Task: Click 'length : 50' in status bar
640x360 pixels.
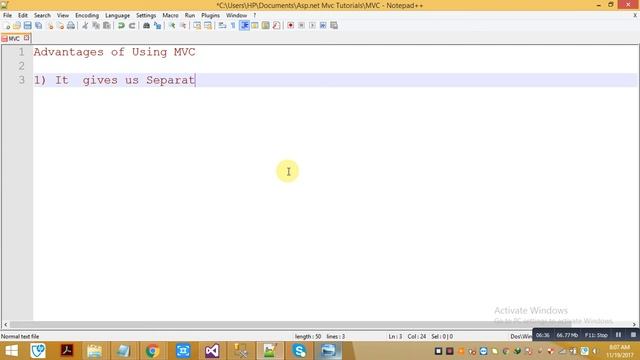Action: 308,336
